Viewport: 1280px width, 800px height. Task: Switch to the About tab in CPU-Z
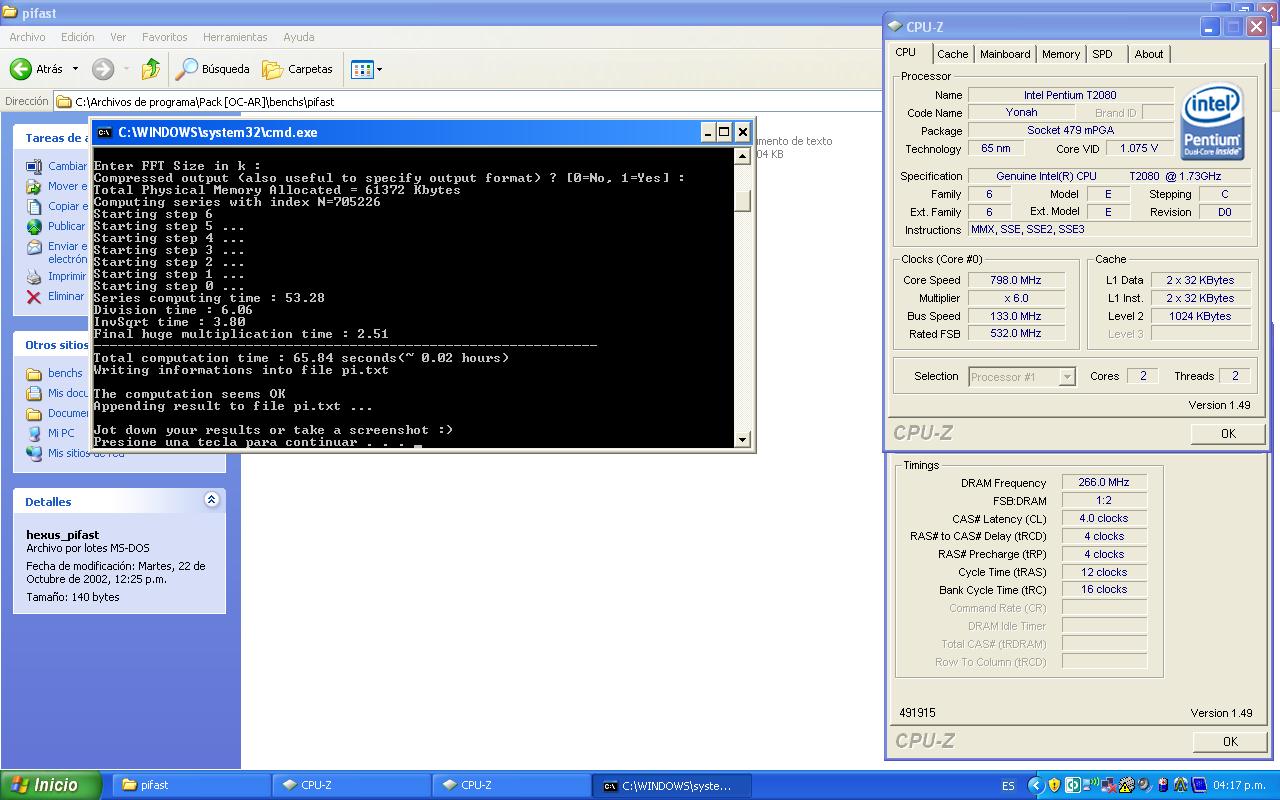coord(1148,54)
